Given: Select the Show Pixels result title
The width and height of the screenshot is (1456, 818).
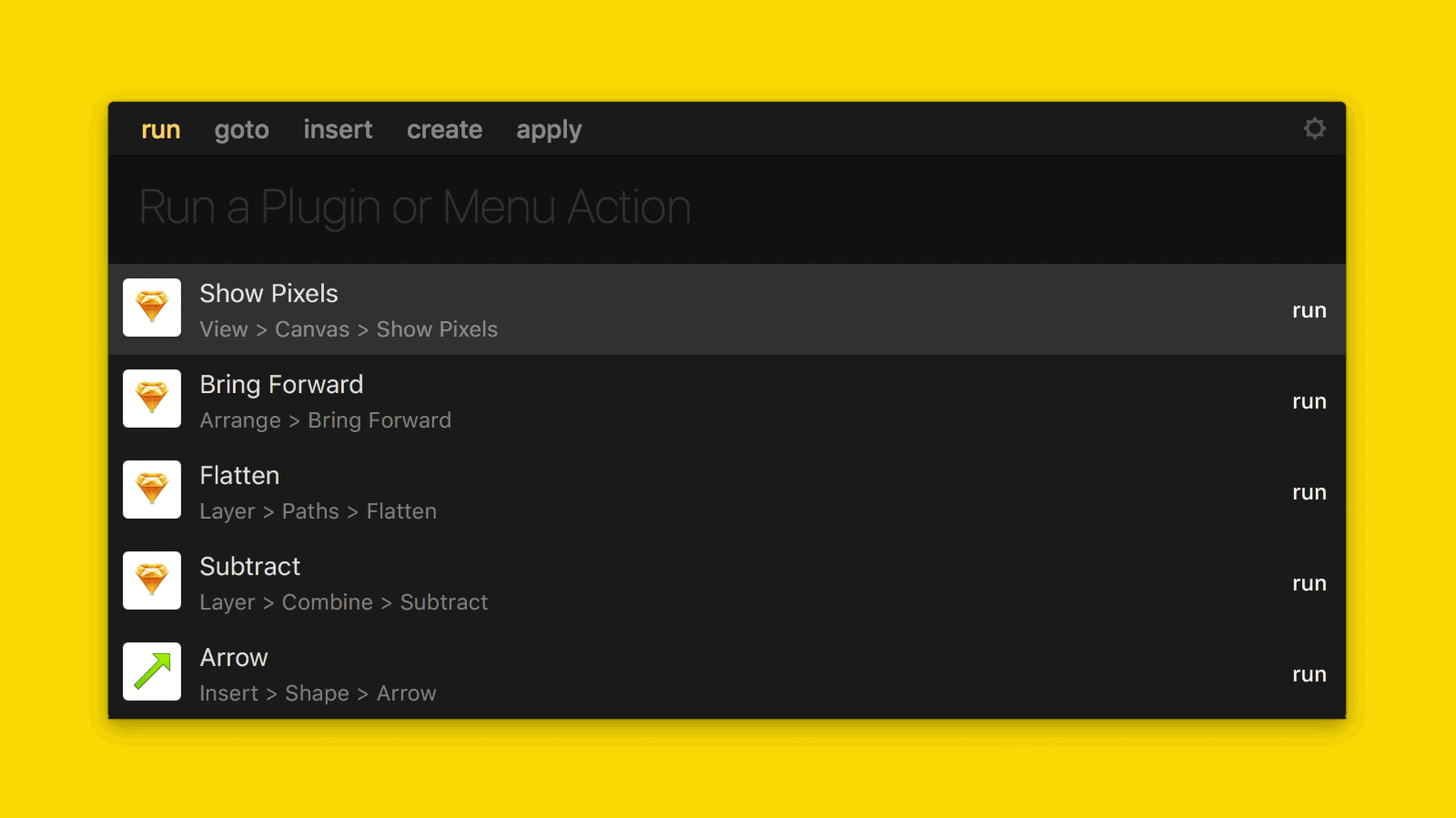Looking at the screenshot, I should click(x=268, y=293).
